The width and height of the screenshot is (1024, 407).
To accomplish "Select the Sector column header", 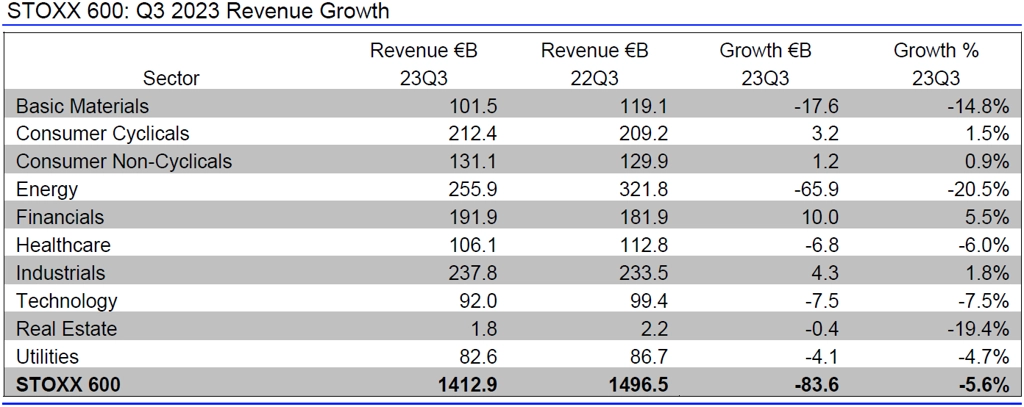I will [x=171, y=78].
